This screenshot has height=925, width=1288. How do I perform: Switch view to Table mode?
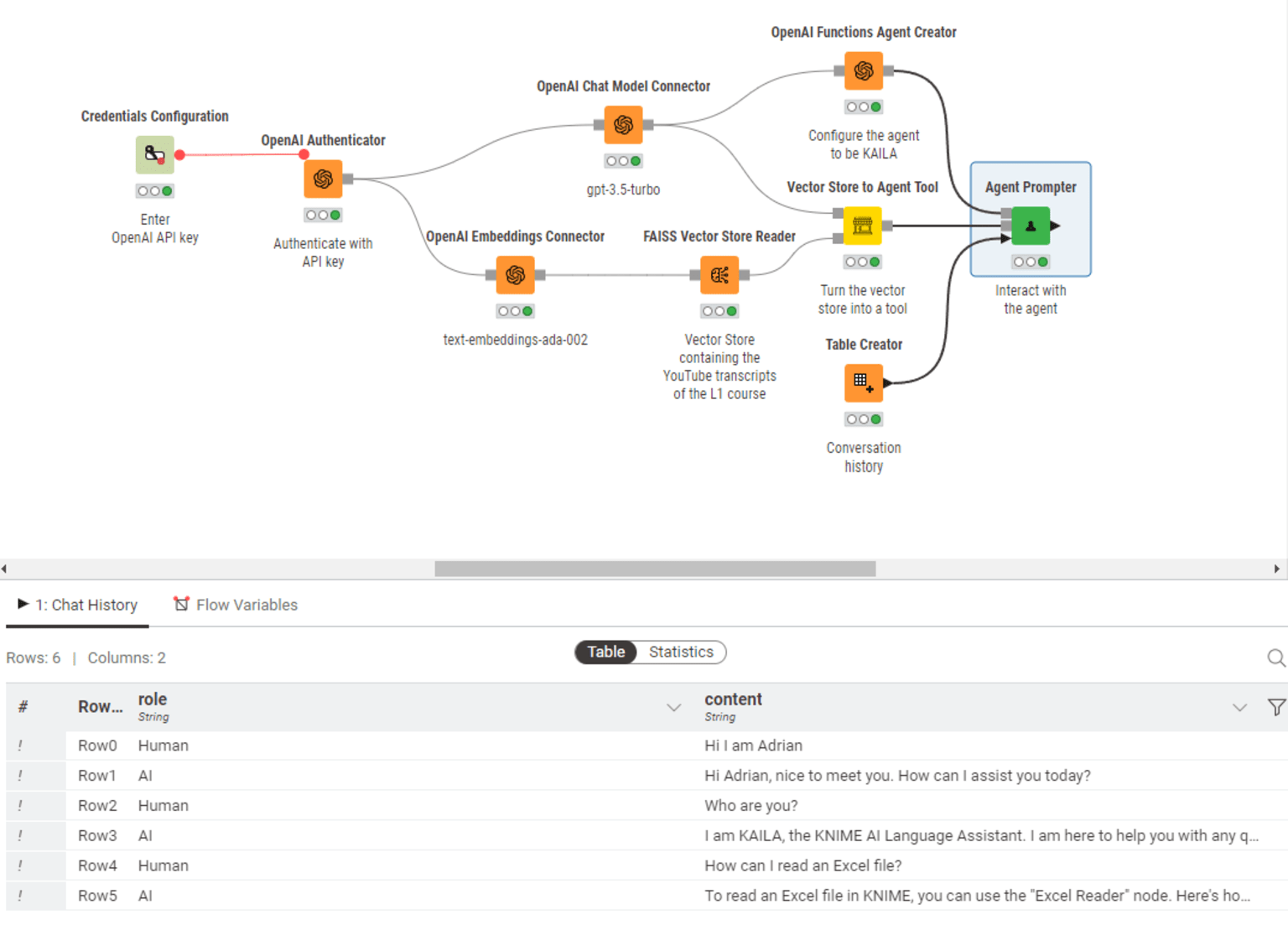pos(605,652)
